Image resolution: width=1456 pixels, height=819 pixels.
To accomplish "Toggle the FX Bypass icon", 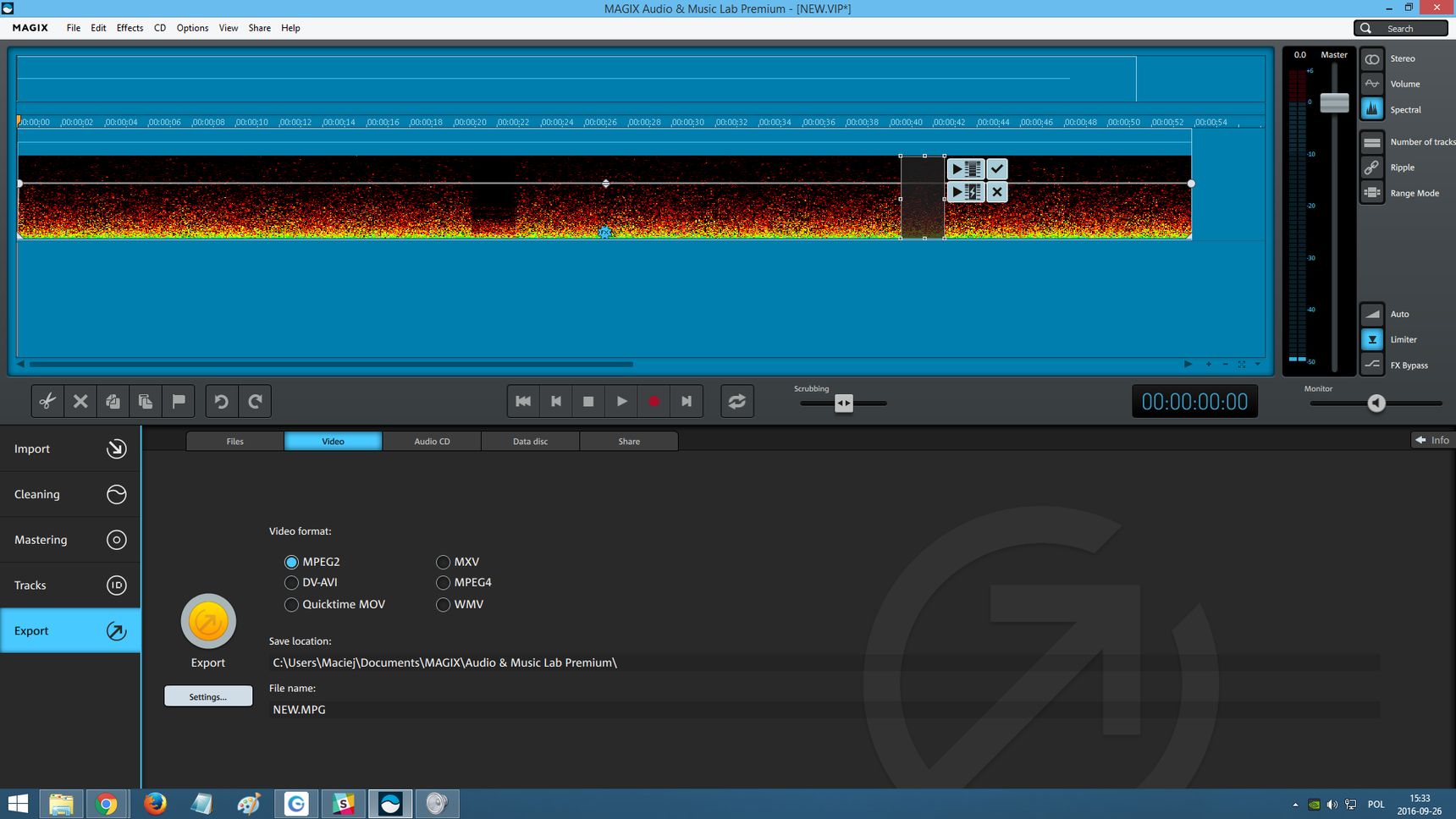I will click(1372, 365).
